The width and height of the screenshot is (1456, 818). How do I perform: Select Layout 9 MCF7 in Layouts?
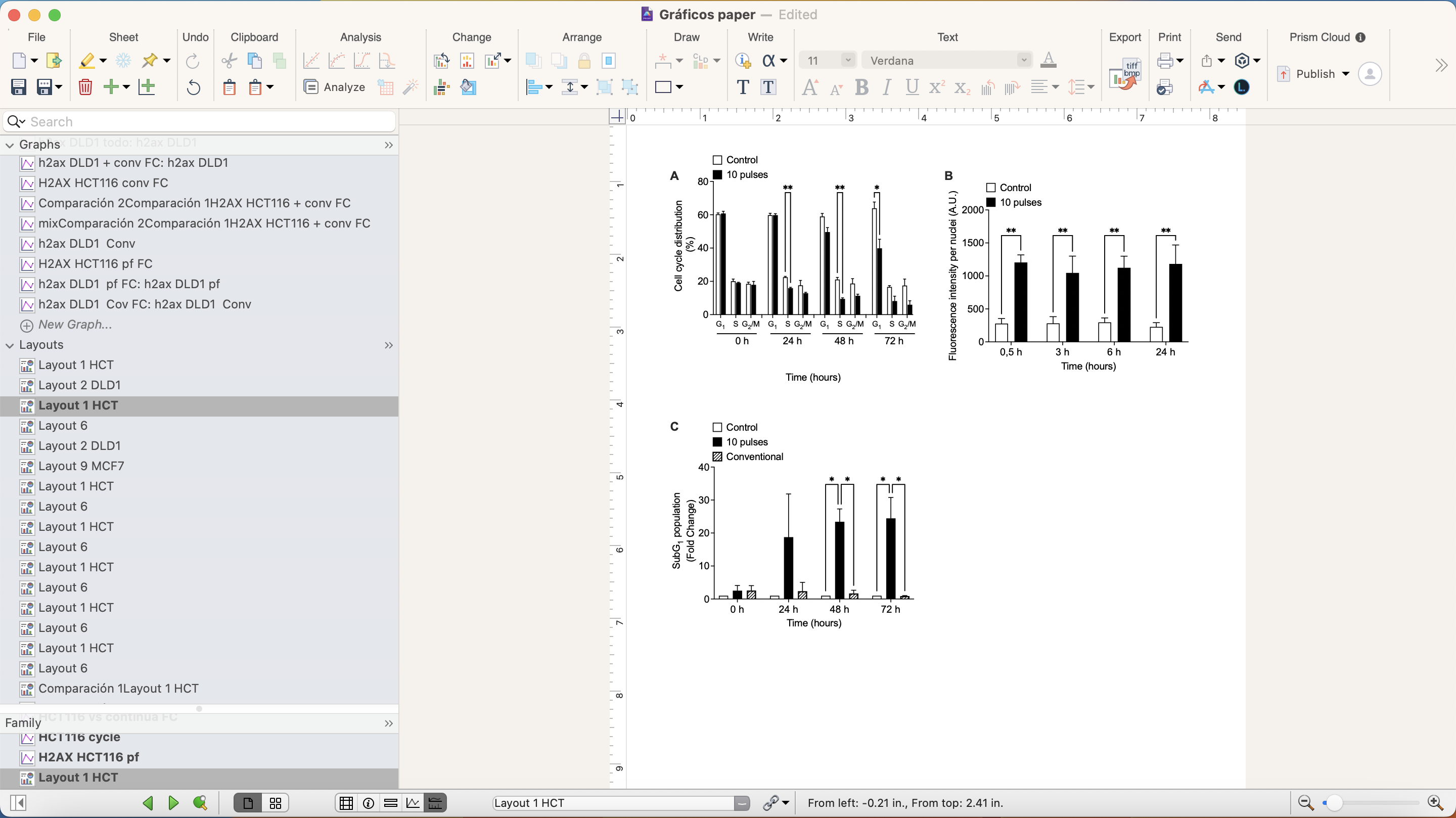click(81, 466)
